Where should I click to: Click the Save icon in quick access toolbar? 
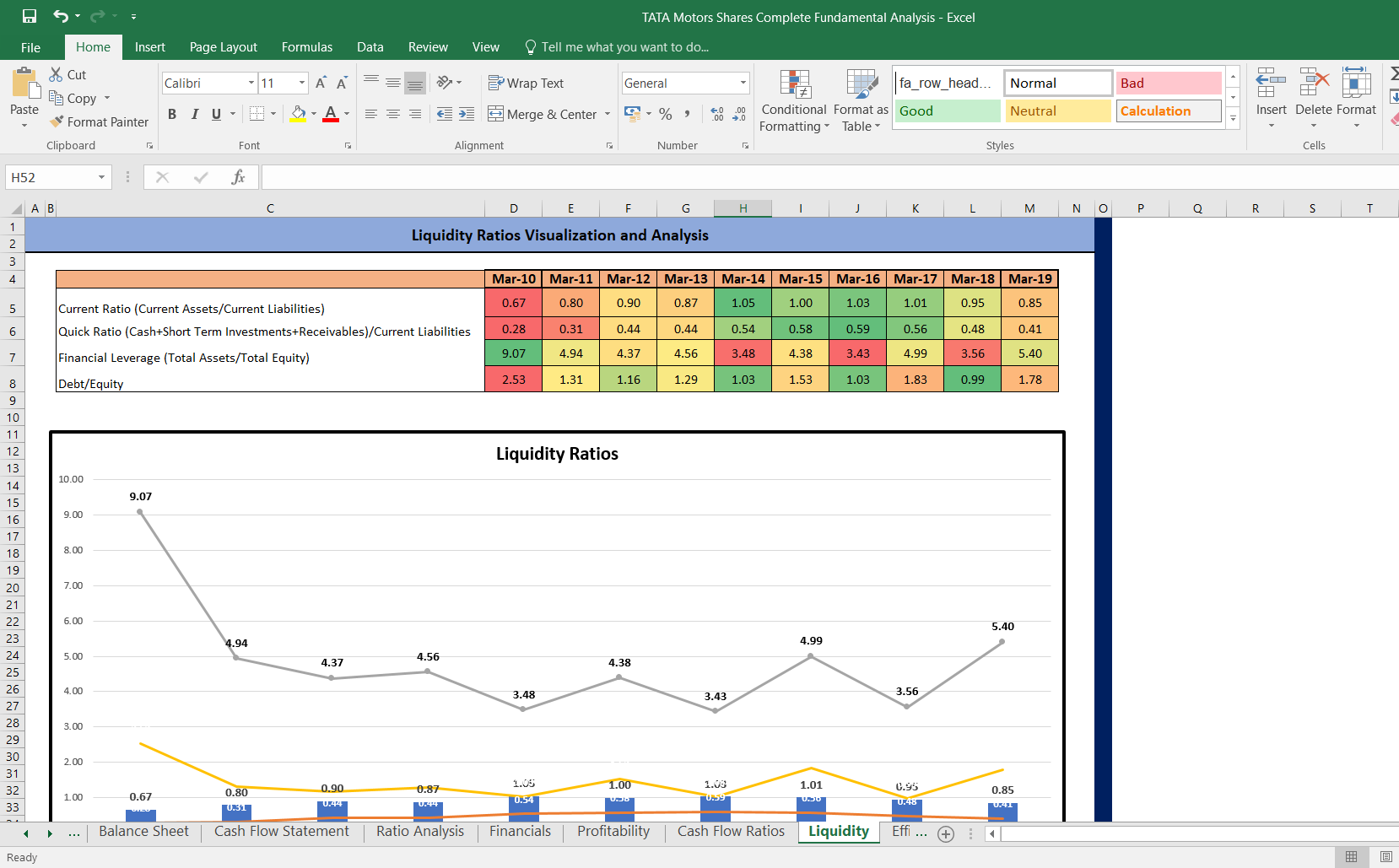[30, 16]
